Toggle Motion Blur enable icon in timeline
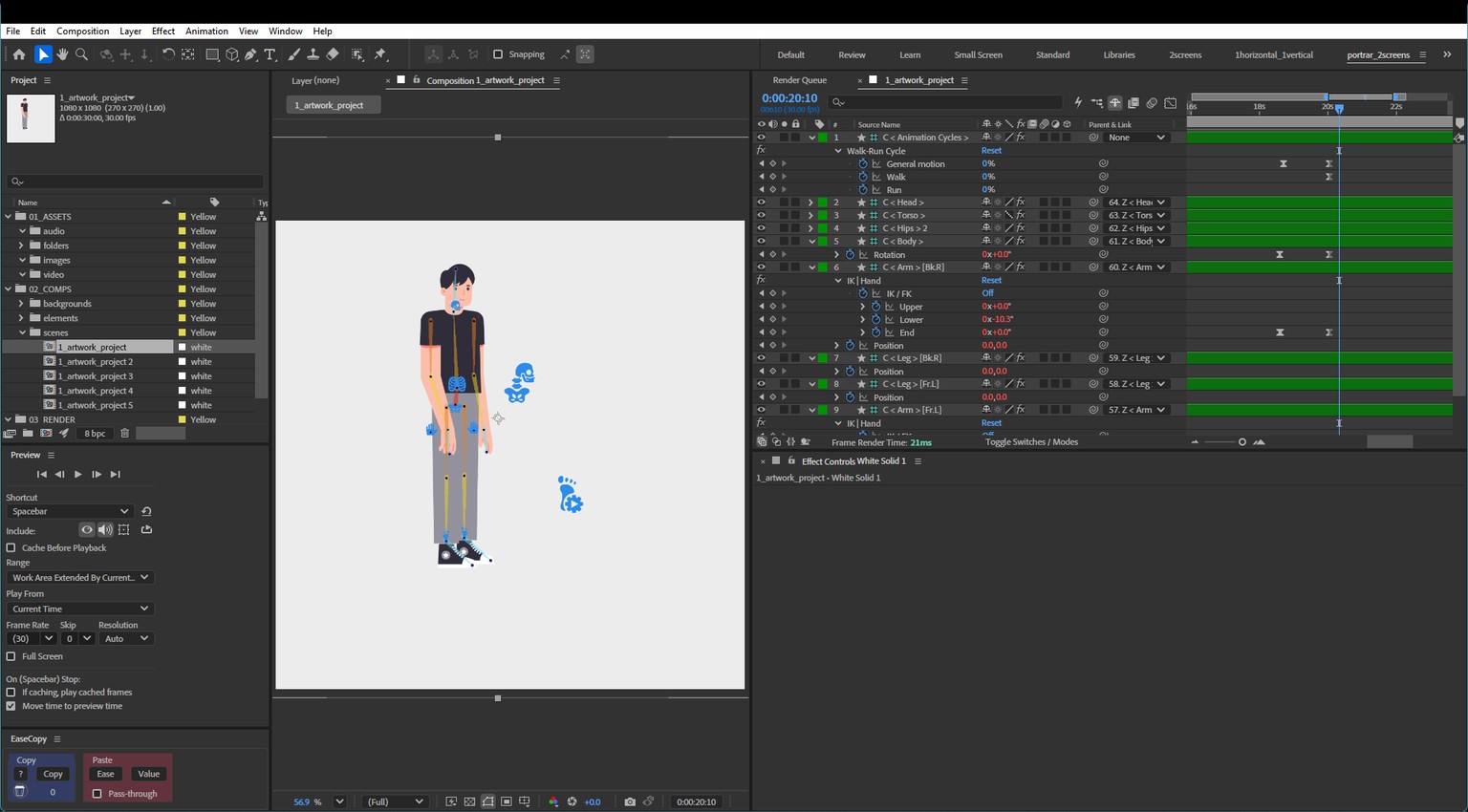This screenshot has width=1468, height=812. [x=1152, y=102]
